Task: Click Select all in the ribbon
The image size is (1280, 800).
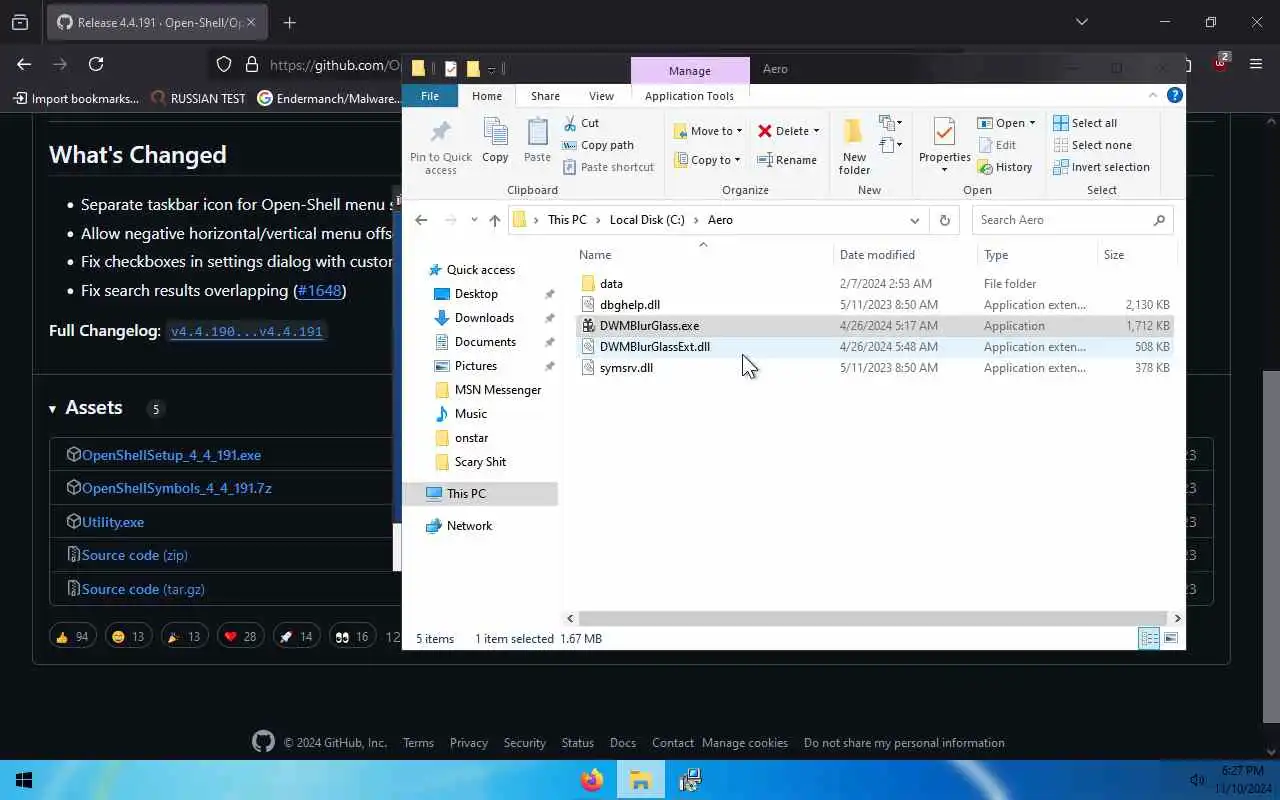Action: [1085, 123]
